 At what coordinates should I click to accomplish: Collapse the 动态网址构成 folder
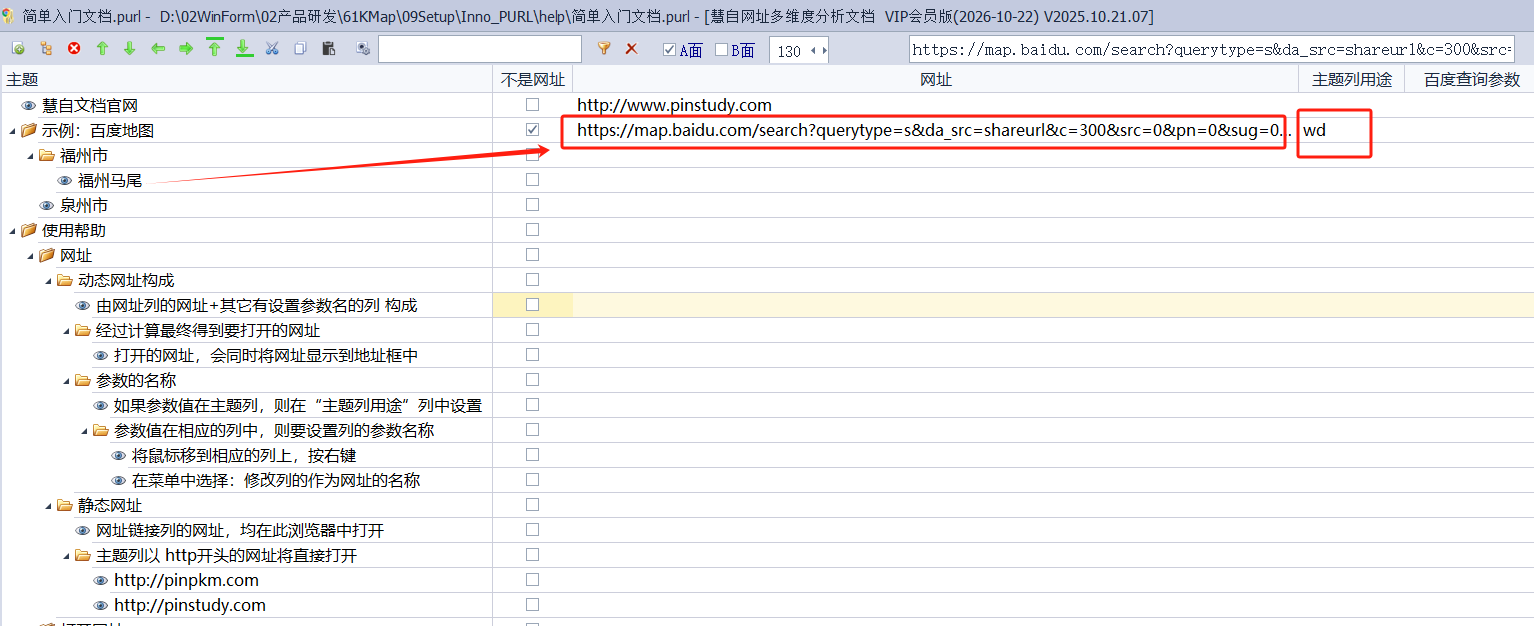point(48,280)
